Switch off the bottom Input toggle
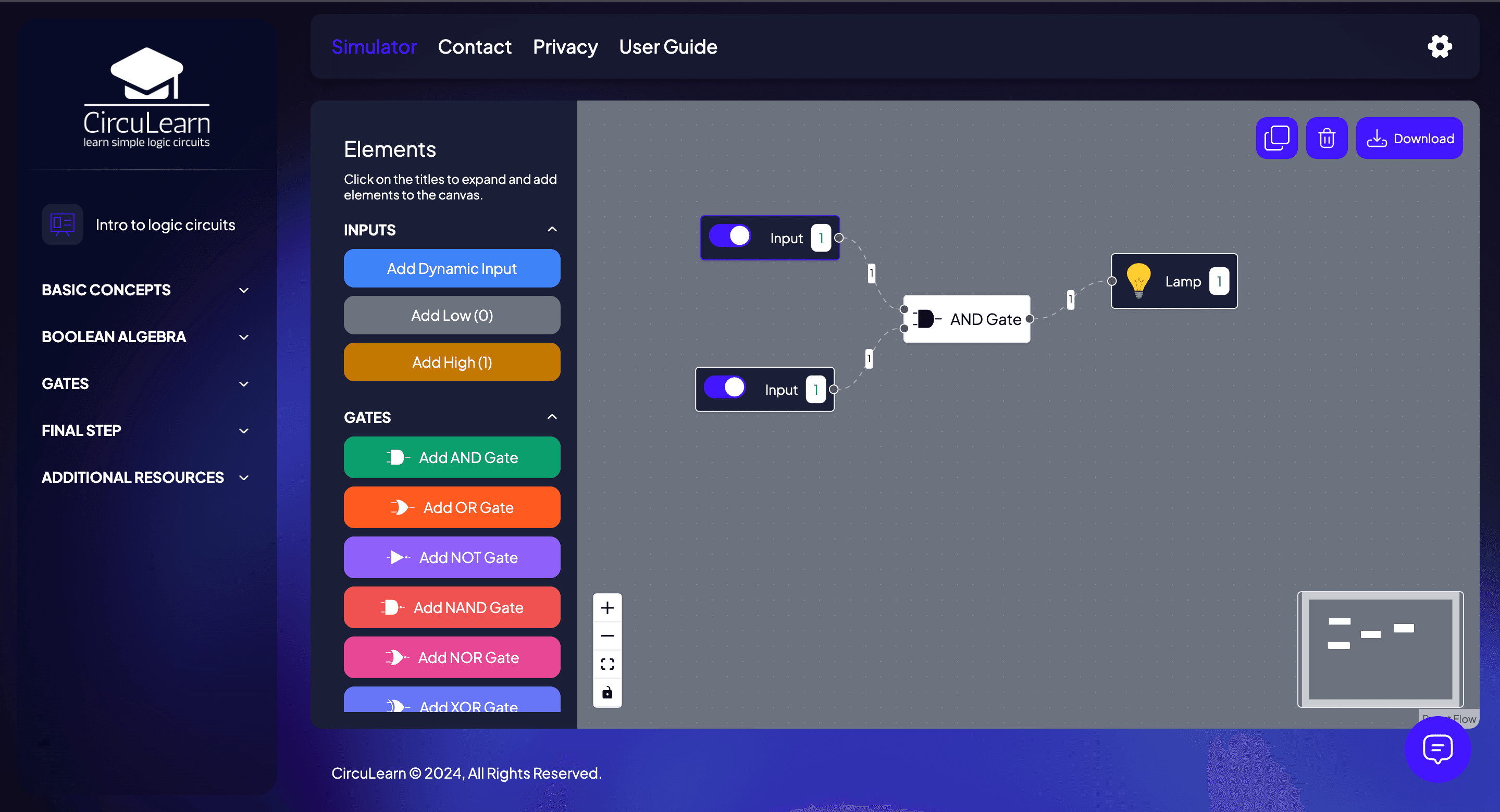This screenshot has height=812, width=1500. pyautogui.click(x=724, y=388)
